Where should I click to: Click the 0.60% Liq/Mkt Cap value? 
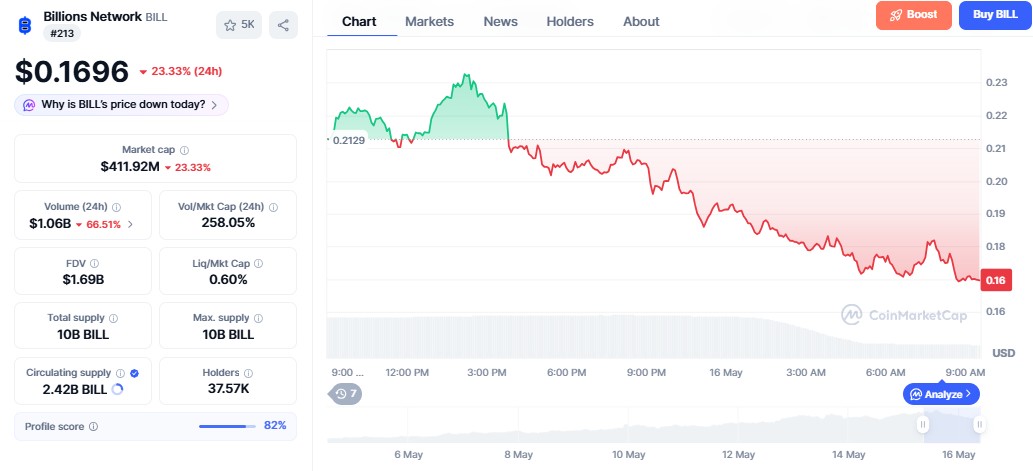pyautogui.click(x=228, y=279)
